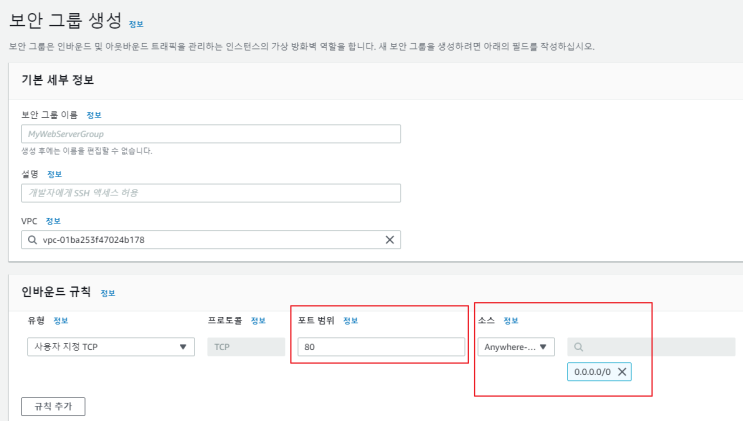Remove the 0.0.0.0/0 source tag
Viewport: 743px width, 421px height.
pyautogui.click(x=622, y=372)
